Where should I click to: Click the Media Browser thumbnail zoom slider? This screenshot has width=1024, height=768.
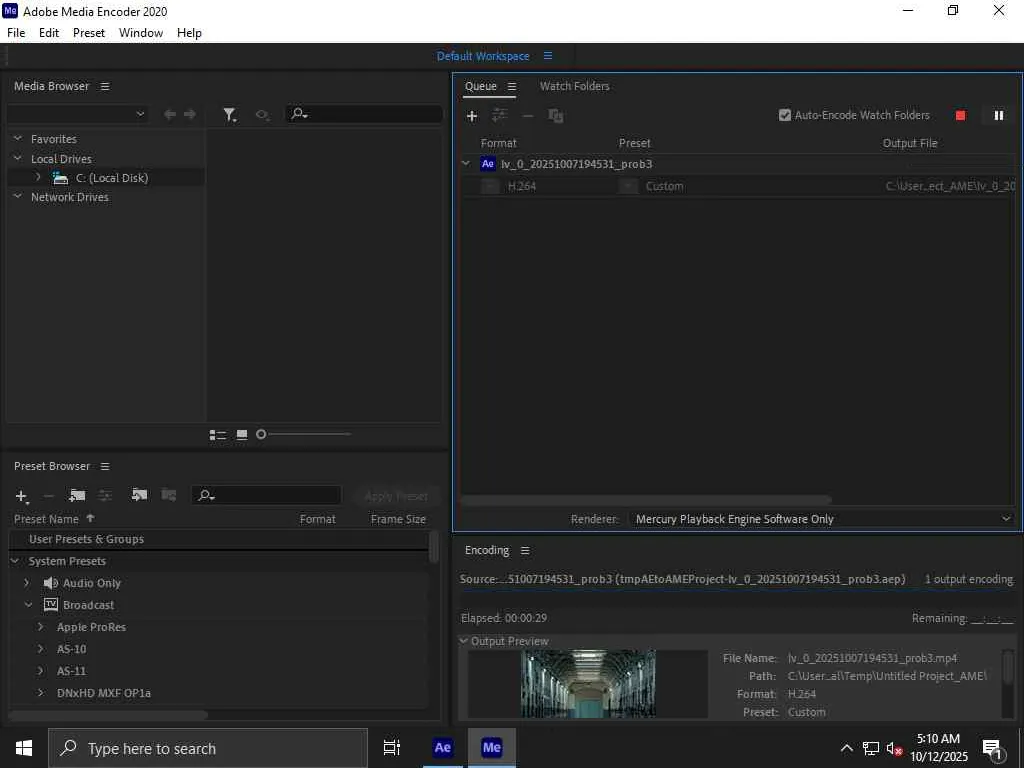(x=306, y=435)
